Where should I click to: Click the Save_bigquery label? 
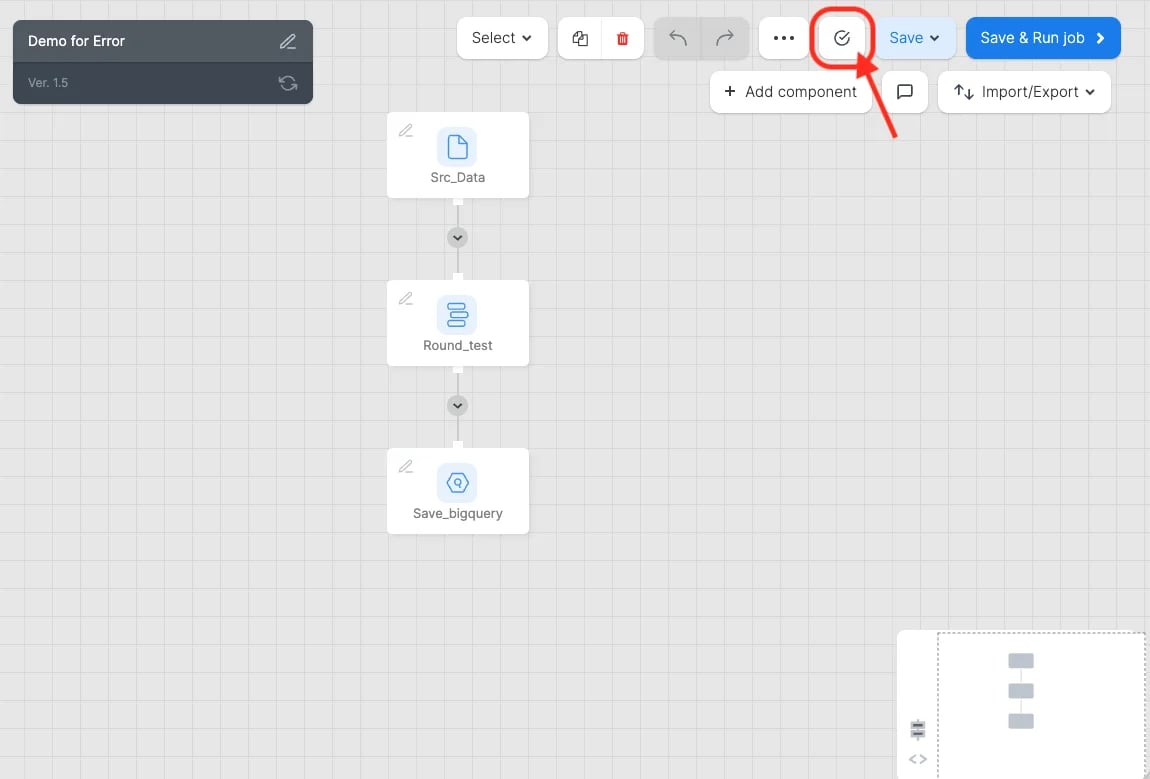coord(458,513)
